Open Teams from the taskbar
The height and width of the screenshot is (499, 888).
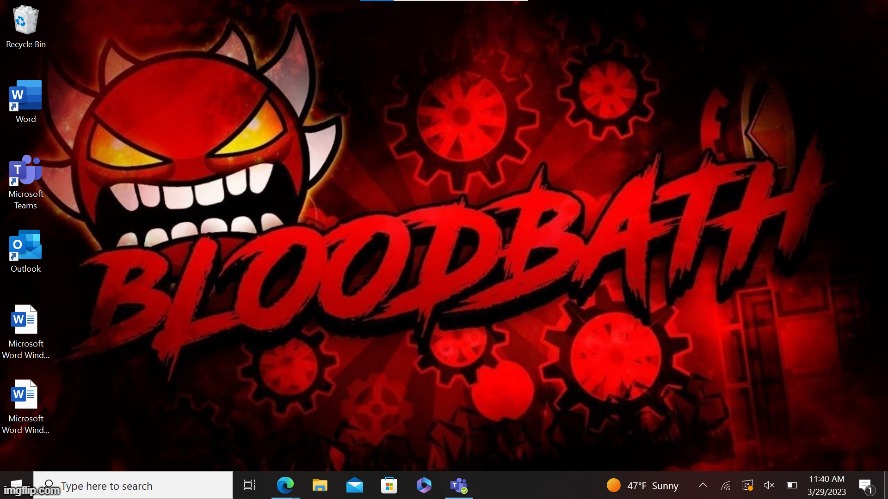(x=459, y=485)
